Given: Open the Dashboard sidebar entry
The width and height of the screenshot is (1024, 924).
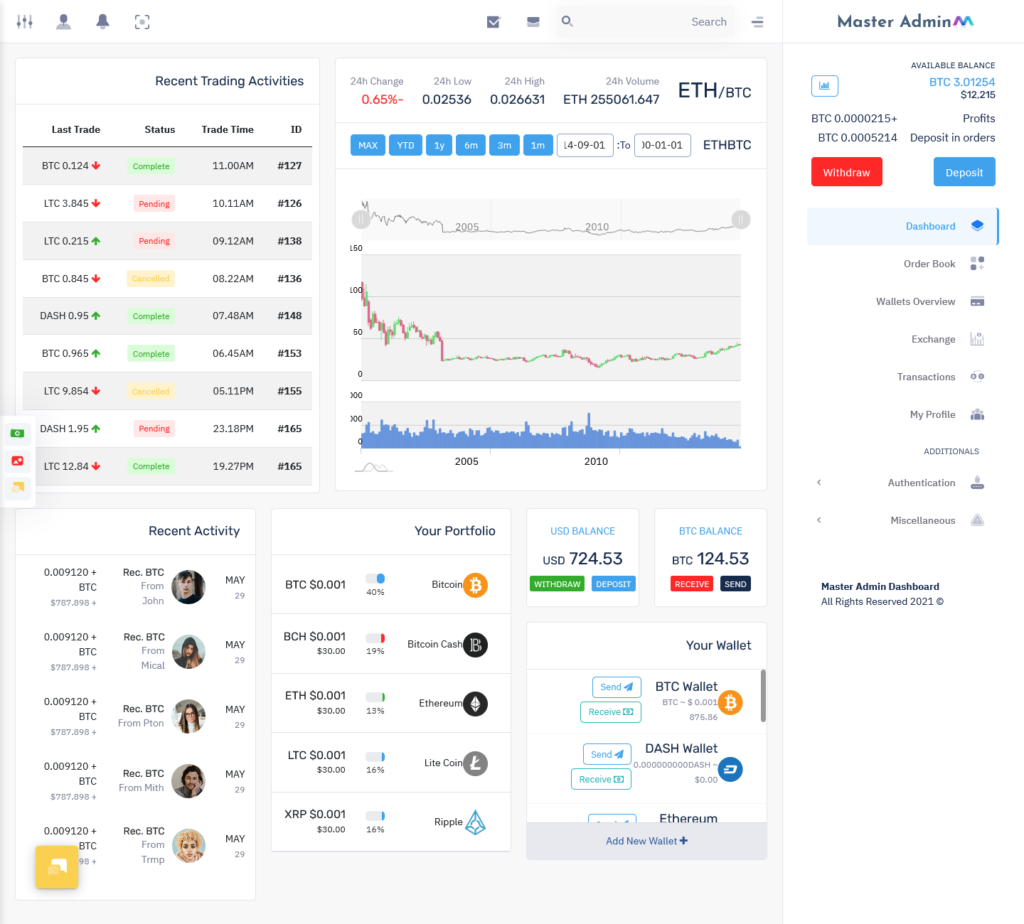Looking at the screenshot, I should (x=930, y=226).
